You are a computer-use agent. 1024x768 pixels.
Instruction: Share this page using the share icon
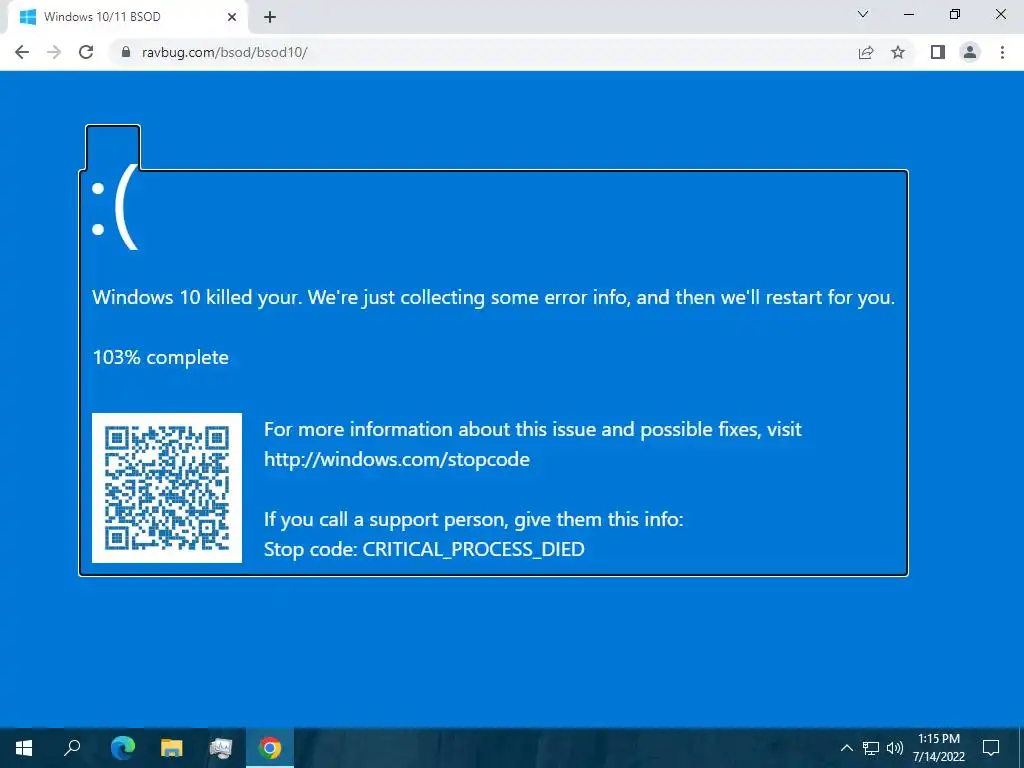tap(866, 52)
